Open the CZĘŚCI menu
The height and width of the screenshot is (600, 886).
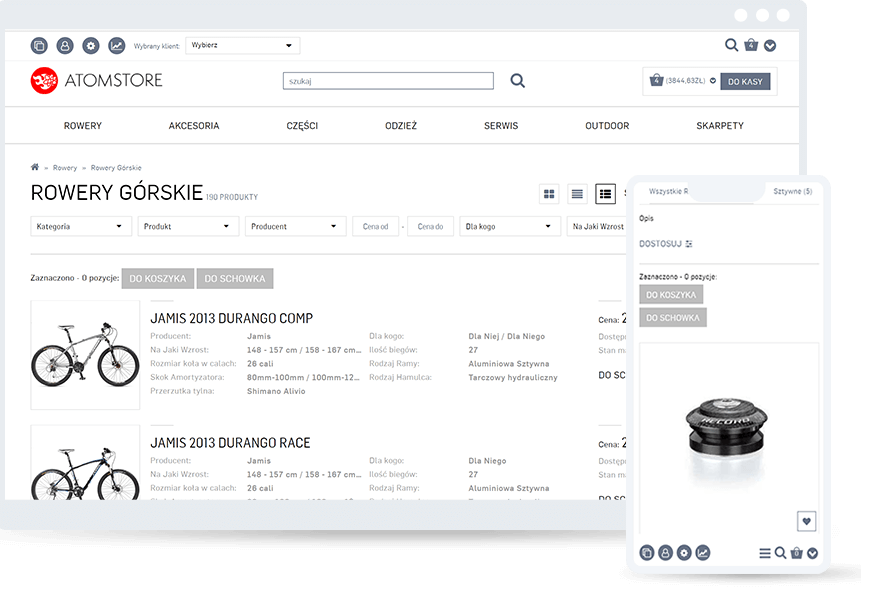click(x=302, y=125)
